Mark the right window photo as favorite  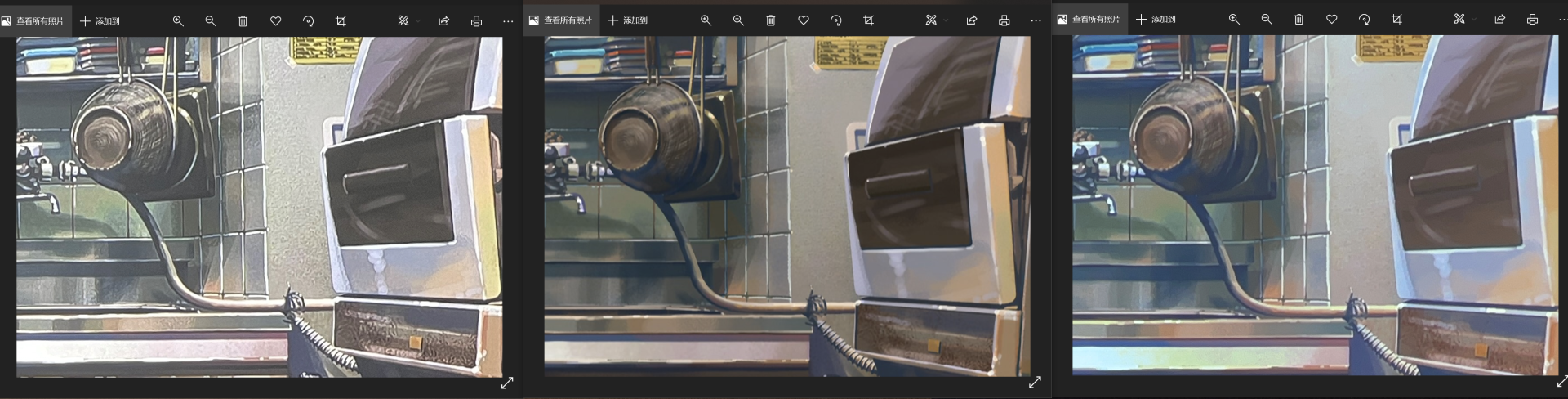1331,20
